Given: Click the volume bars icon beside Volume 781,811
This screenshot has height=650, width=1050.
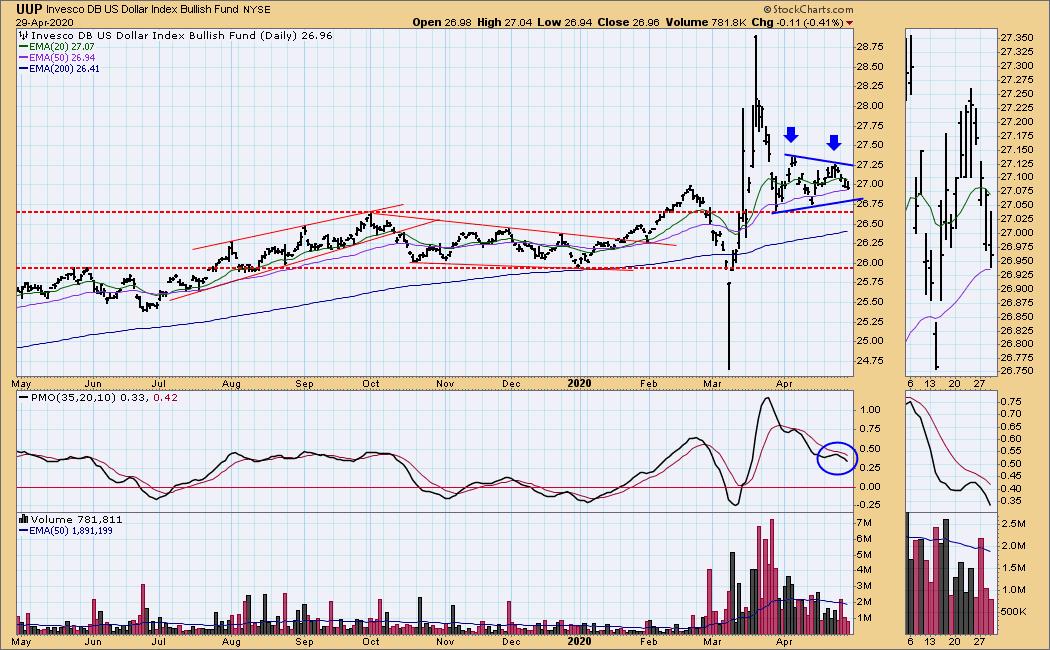Looking at the screenshot, I should 24,519.
